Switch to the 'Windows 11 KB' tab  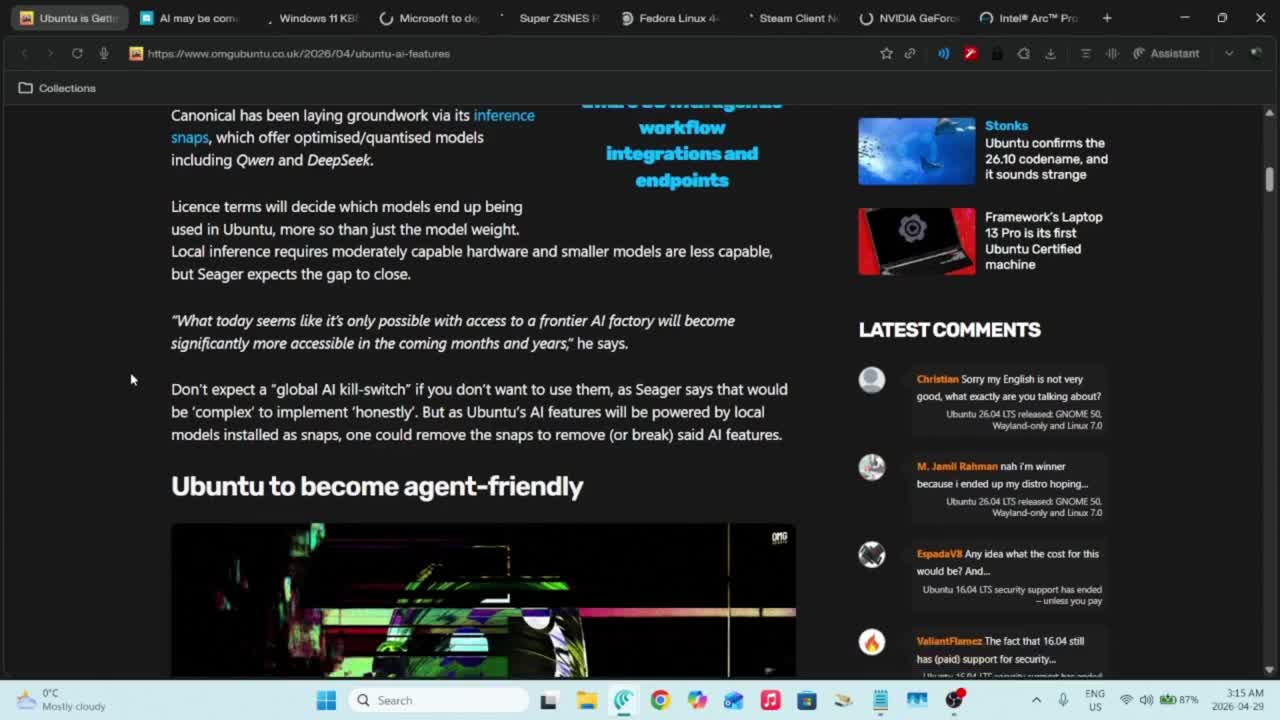pos(309,18)
